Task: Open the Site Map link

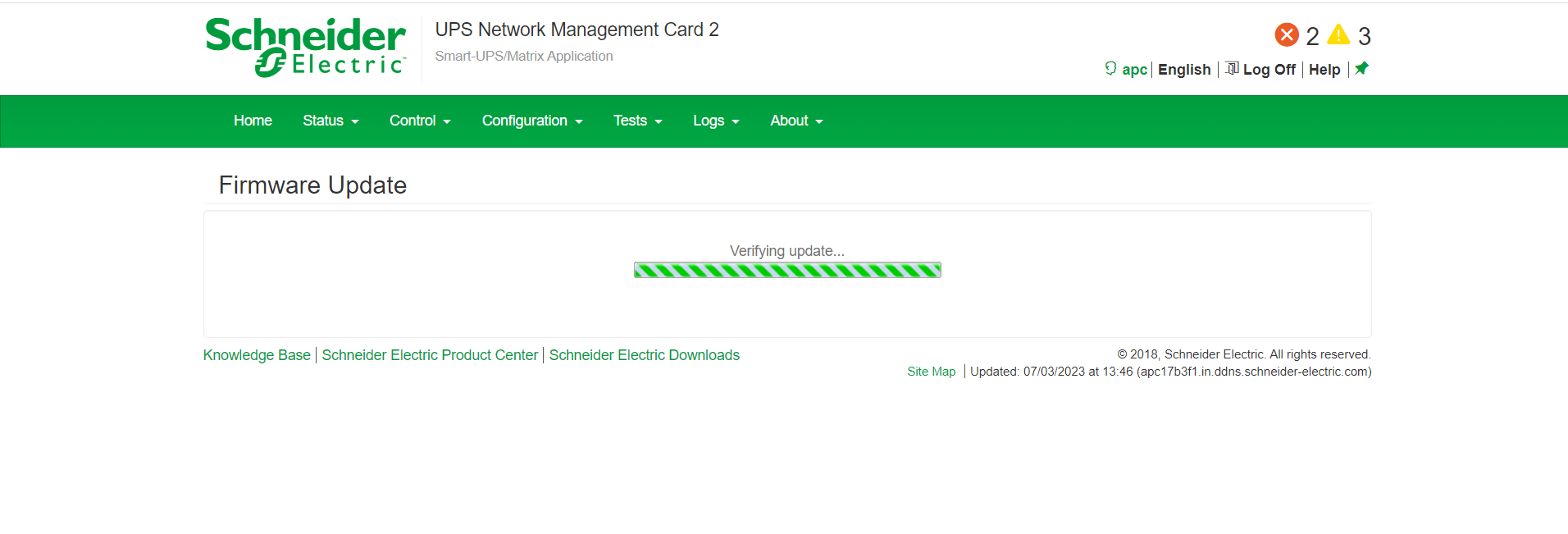Action: [x=932, y=372]
